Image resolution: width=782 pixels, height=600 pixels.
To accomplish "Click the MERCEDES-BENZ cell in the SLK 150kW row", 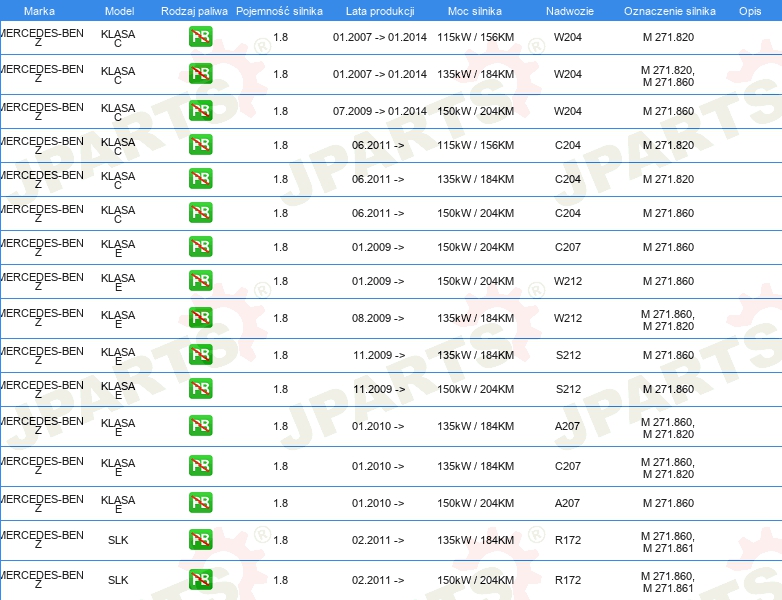I will click(42, 580).
